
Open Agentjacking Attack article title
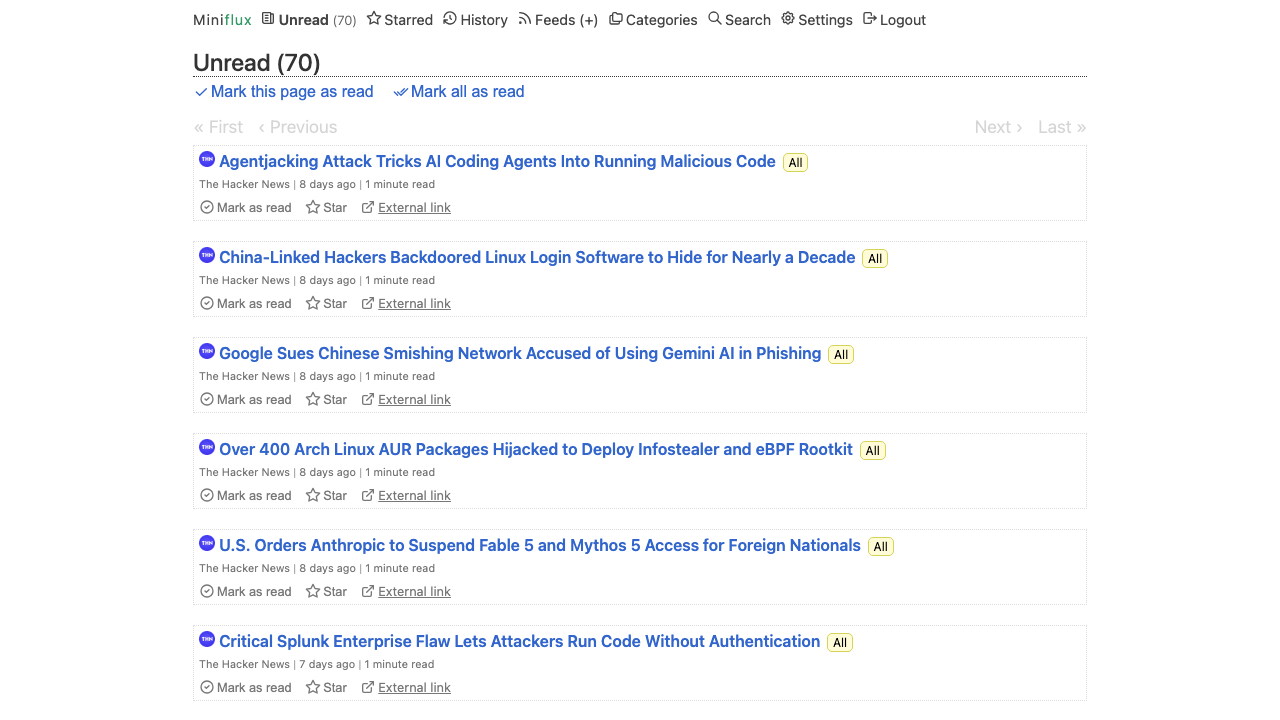[497, 162]
